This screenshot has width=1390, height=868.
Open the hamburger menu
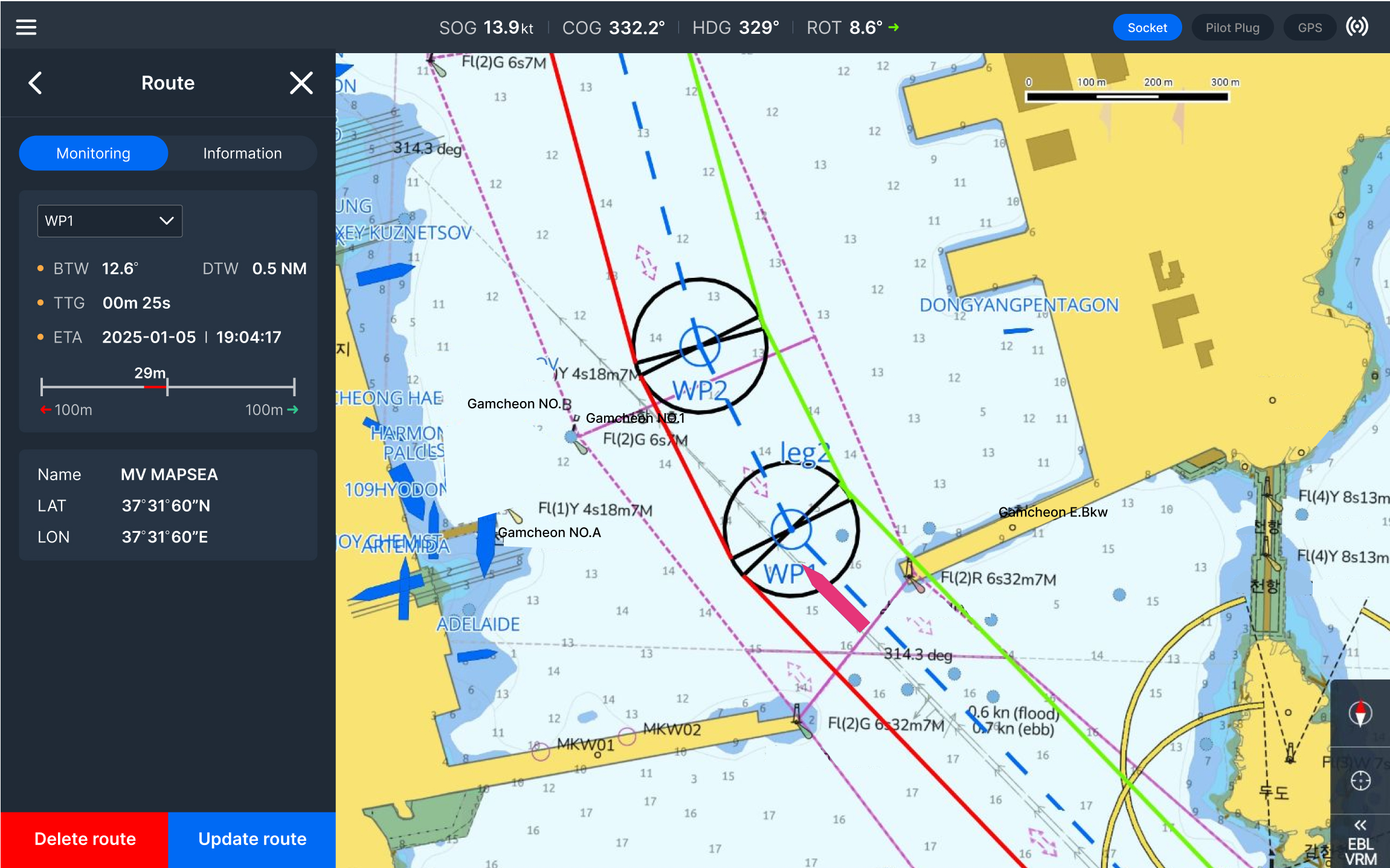point(26,27)
